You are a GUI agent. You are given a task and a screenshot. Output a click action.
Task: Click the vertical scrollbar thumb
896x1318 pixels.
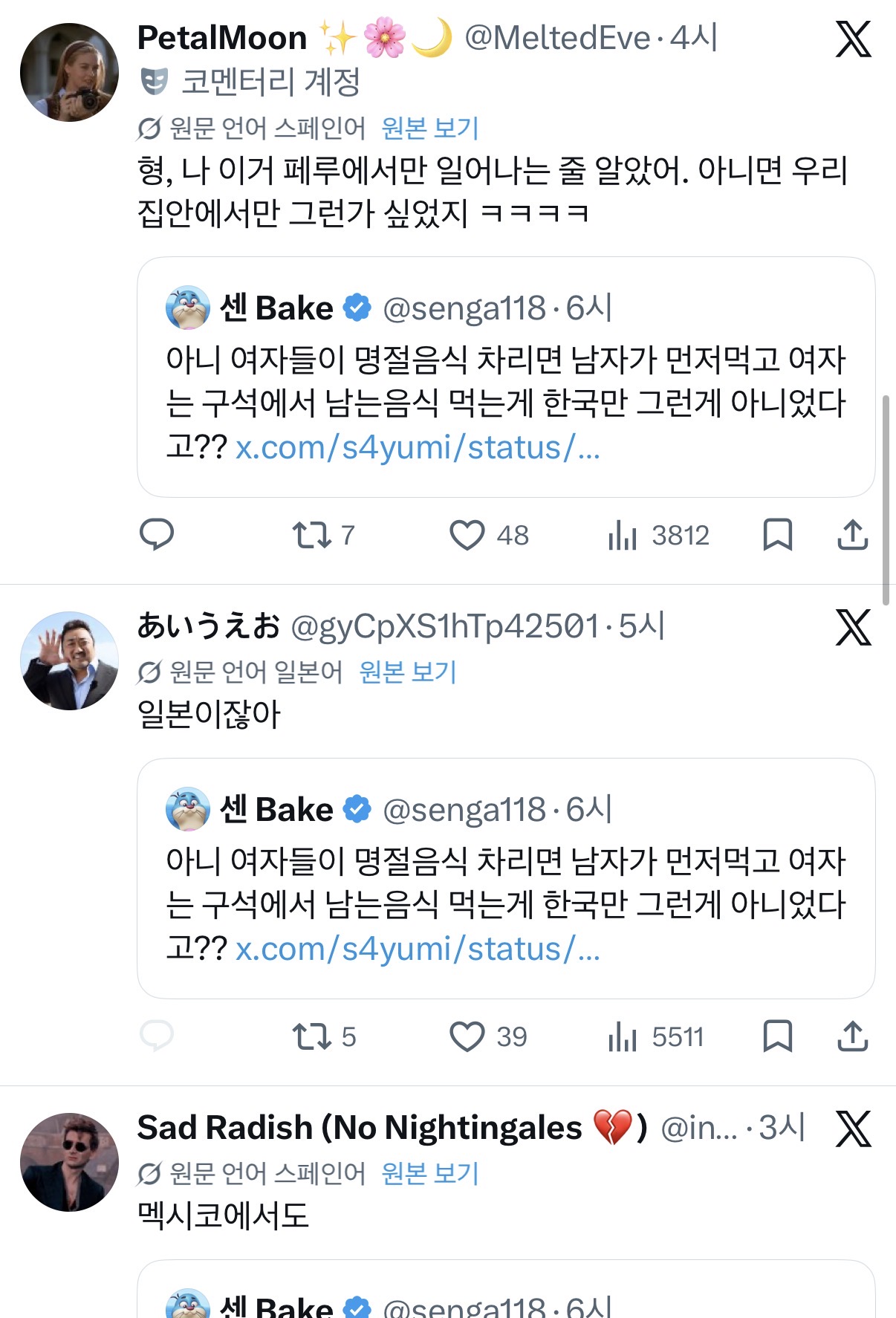coord(885,500)
